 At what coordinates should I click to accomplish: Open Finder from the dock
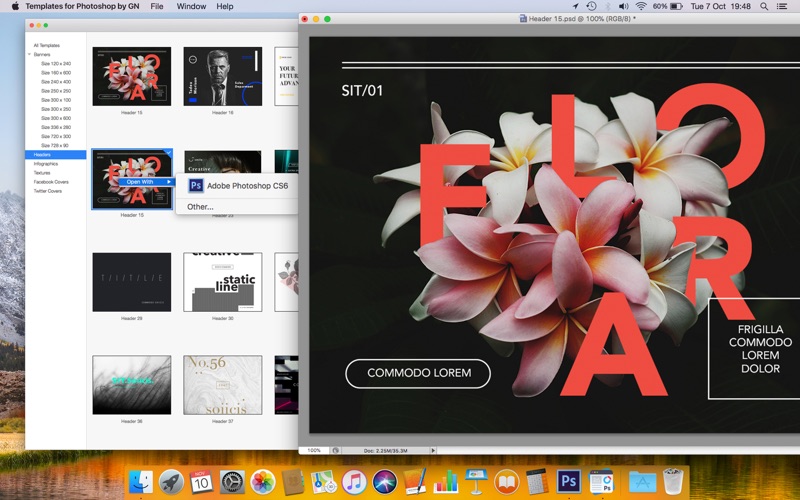(140, 481)
